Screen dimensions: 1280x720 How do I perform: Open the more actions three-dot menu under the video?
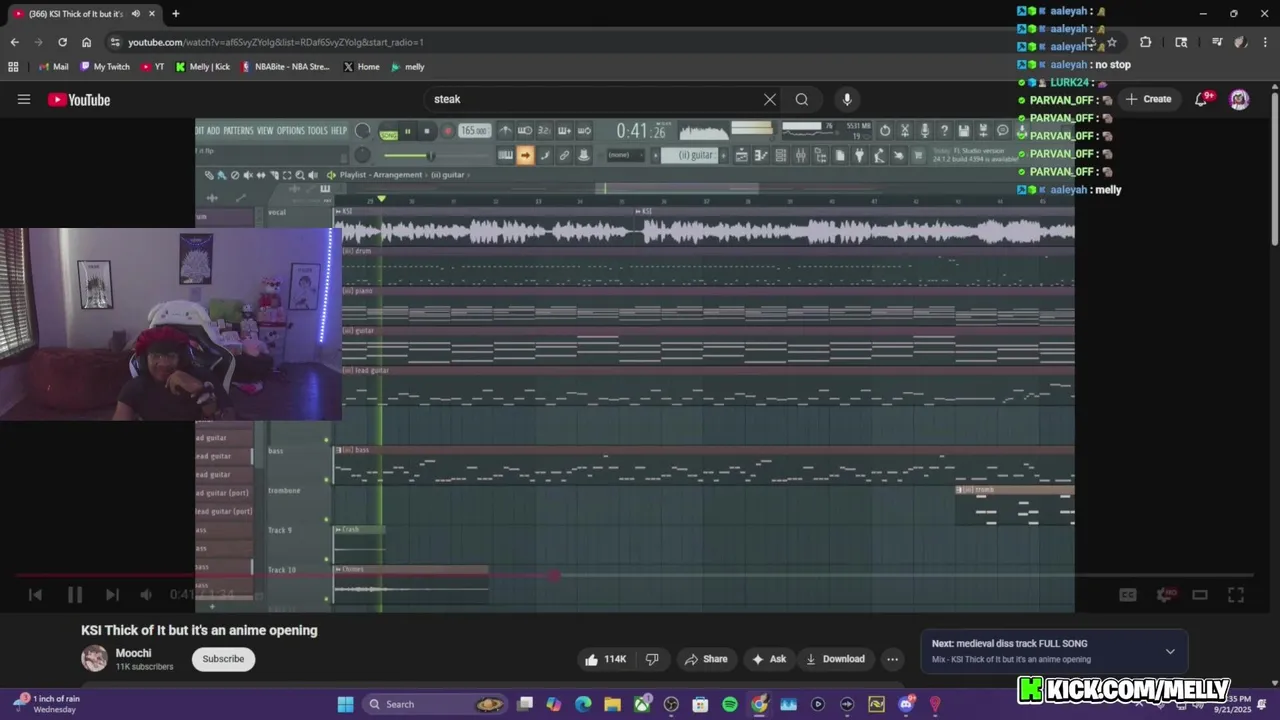tap(892, 659)
